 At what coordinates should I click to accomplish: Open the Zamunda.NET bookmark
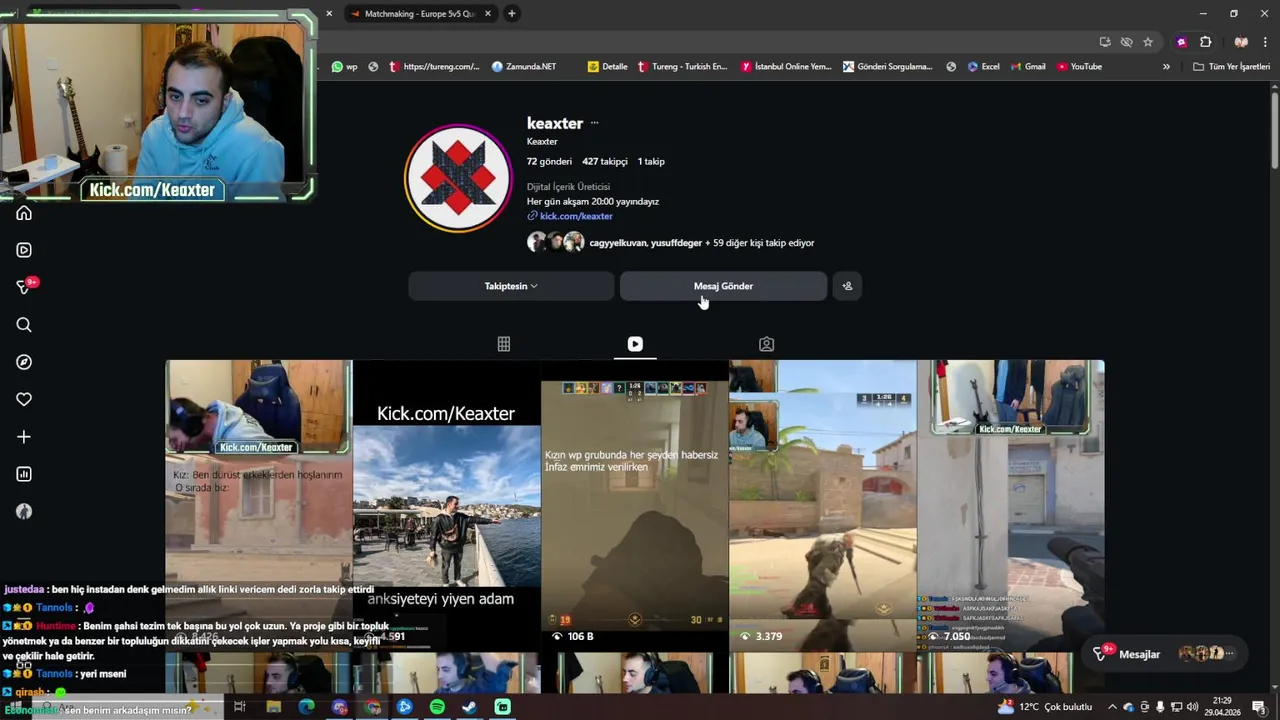click(x=524, y=67)
